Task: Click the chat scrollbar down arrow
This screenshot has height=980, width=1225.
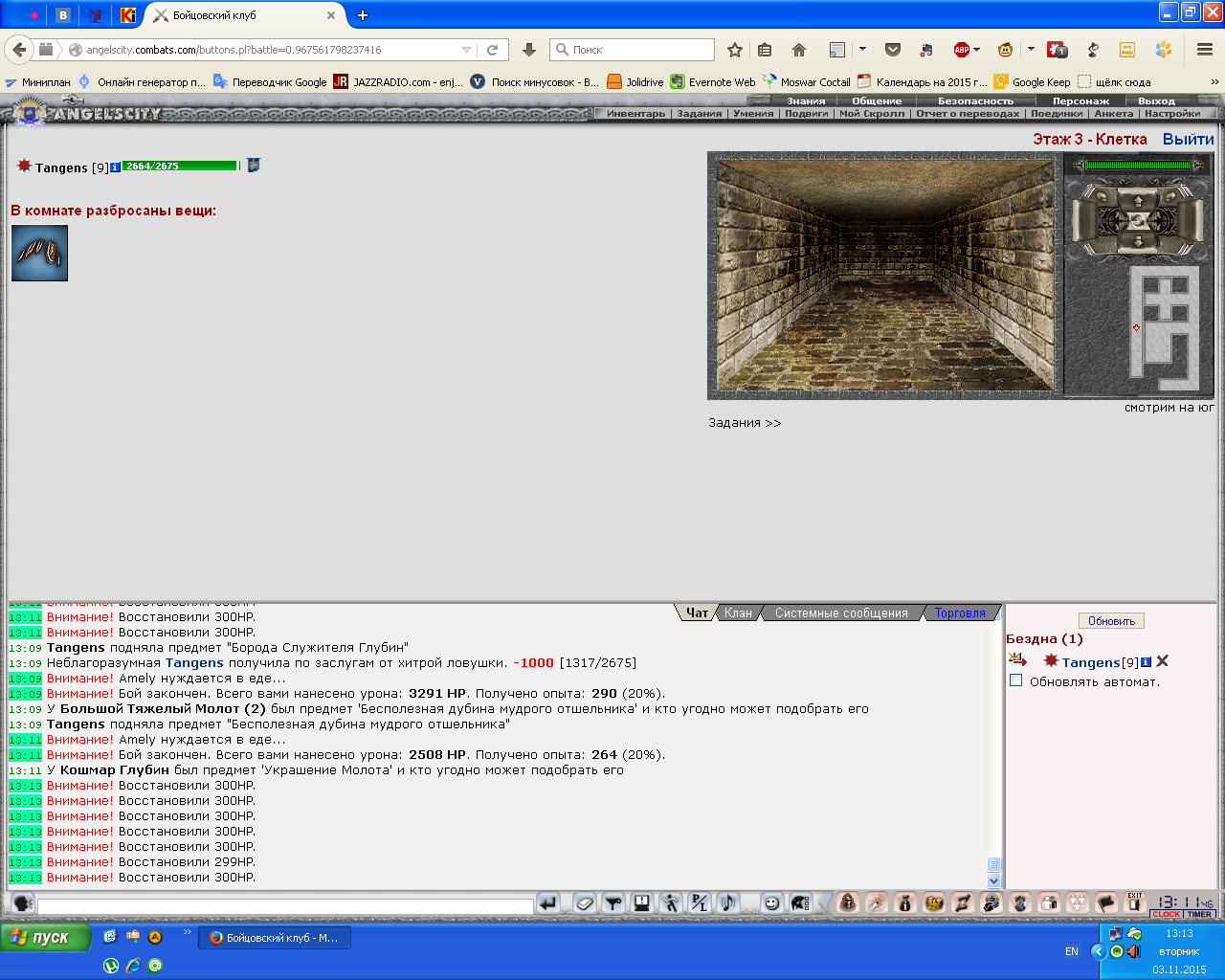Action: [x=993, y=880]
